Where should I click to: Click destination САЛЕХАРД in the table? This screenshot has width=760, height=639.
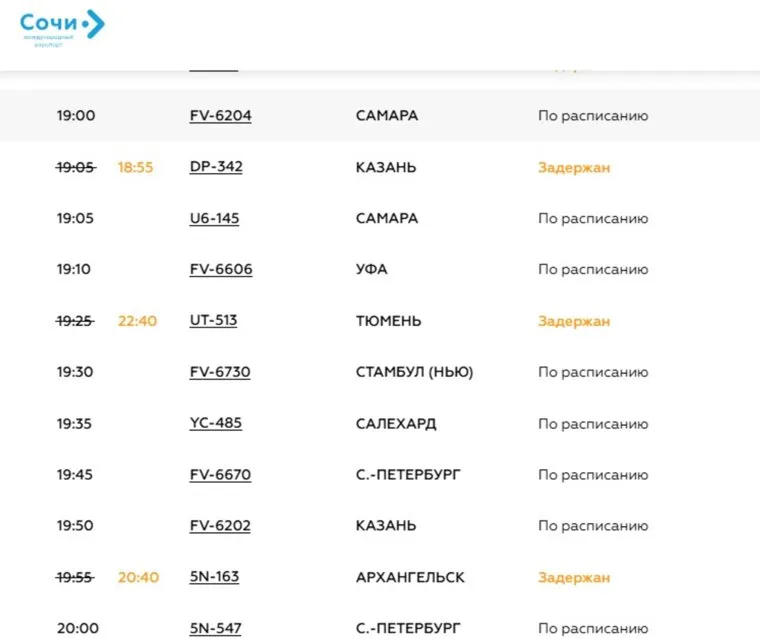click(x=396, y=423)
